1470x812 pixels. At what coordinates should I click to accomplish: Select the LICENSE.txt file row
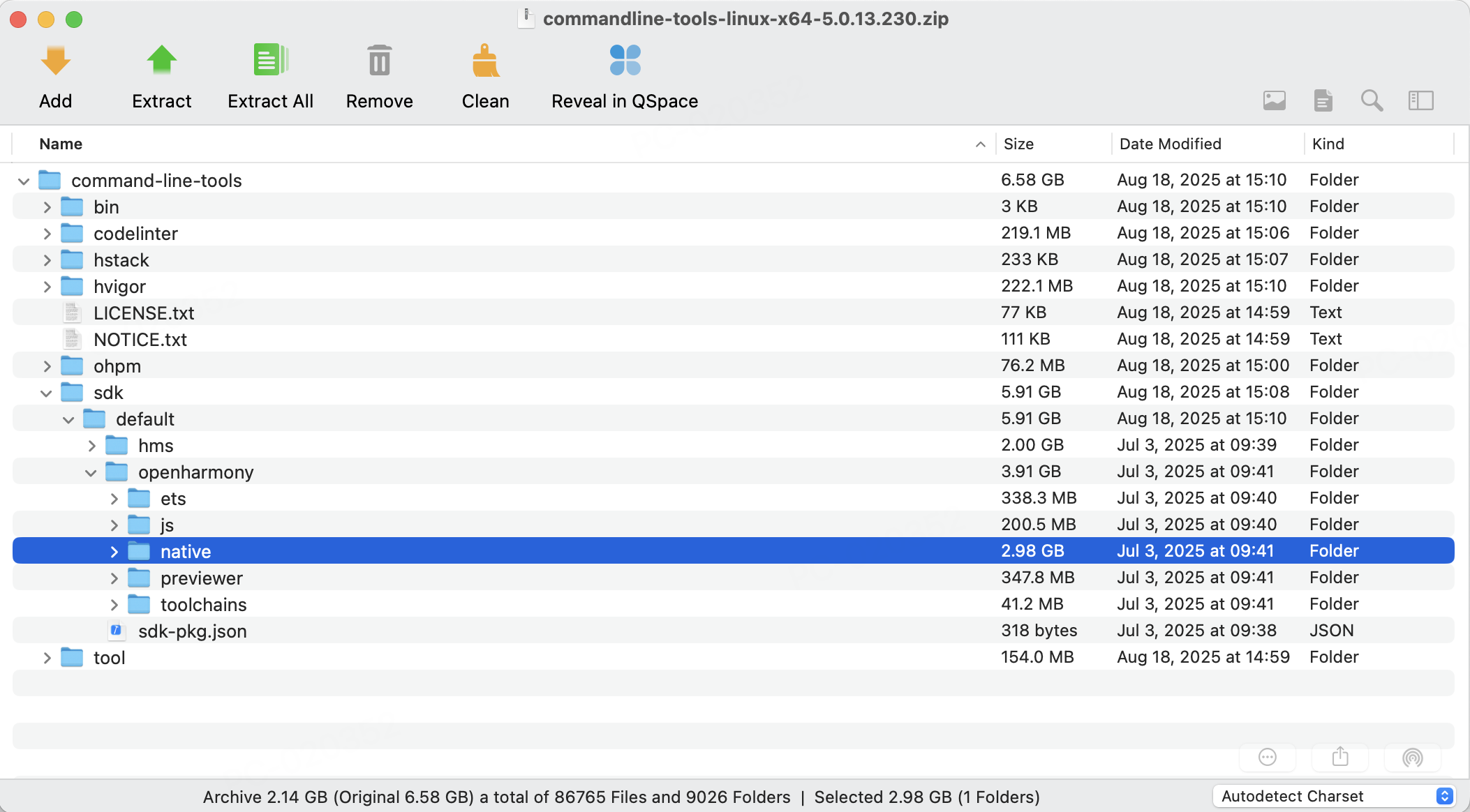[x=144, y=313]
